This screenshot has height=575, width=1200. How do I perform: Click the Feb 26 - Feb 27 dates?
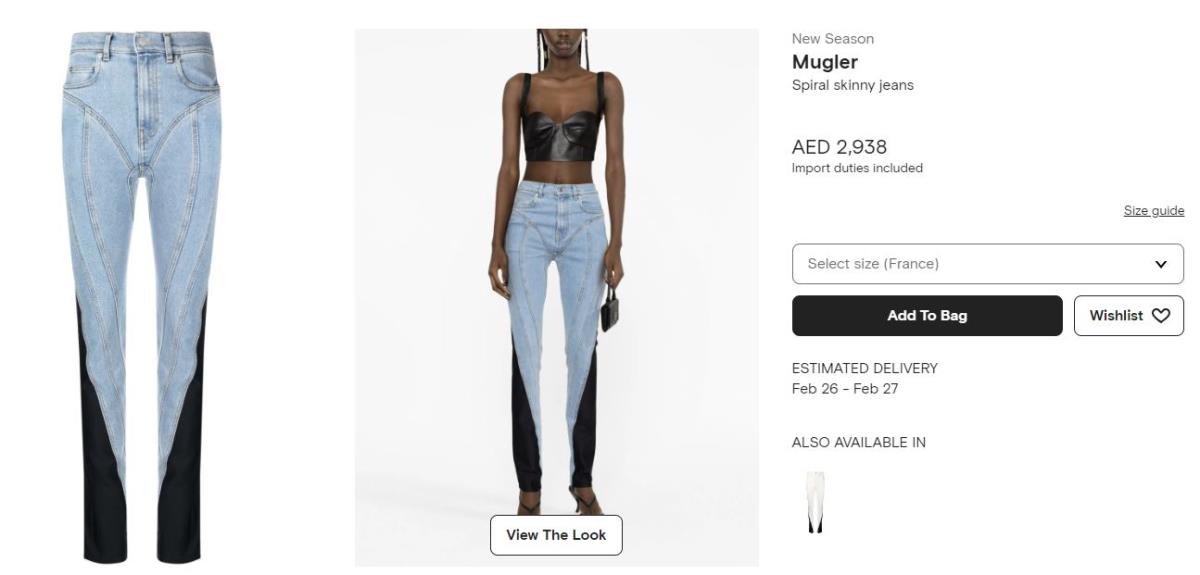(845, 389)
